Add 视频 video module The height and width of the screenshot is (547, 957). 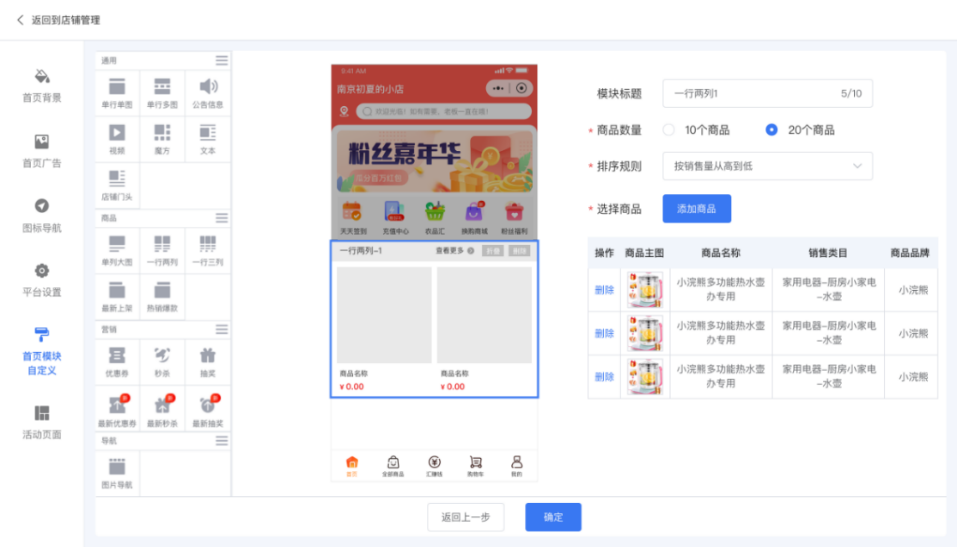coord(117,139)
